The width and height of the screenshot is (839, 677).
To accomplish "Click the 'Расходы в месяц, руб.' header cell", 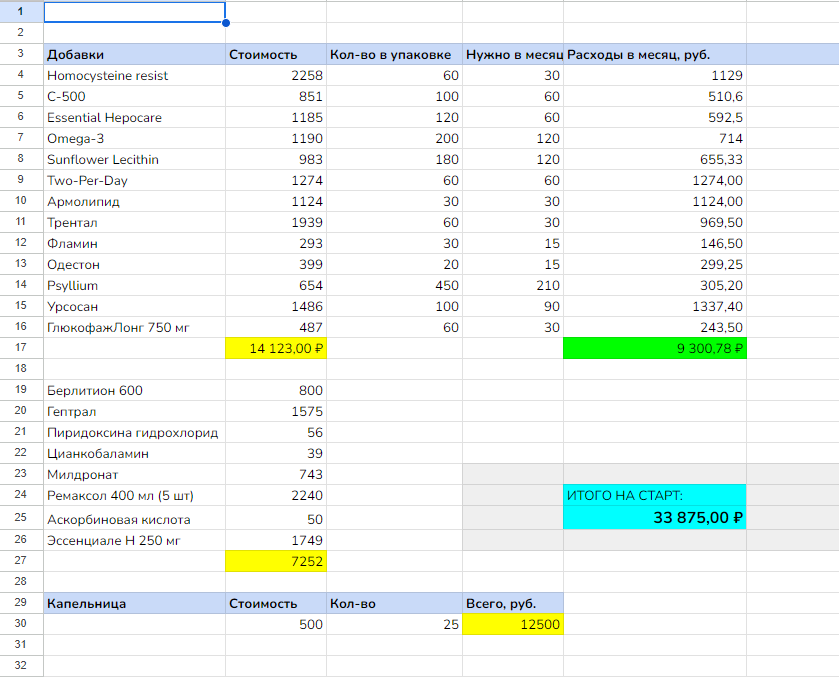I will pos(654,54).
